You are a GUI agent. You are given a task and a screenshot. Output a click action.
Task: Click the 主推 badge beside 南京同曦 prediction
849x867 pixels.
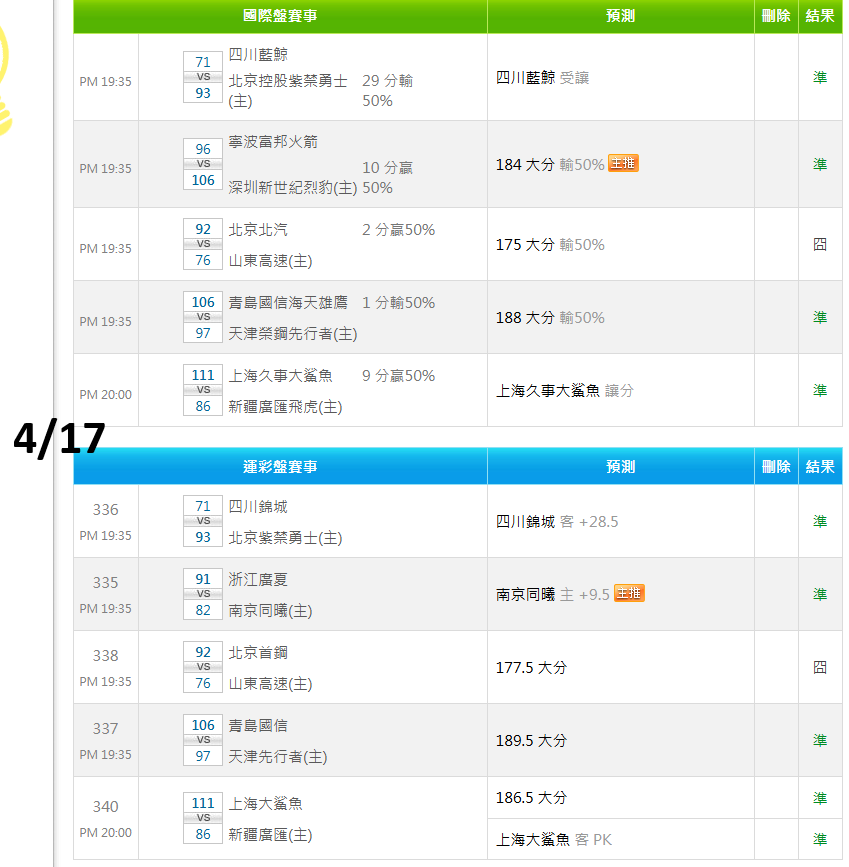[x=629, y=593]
